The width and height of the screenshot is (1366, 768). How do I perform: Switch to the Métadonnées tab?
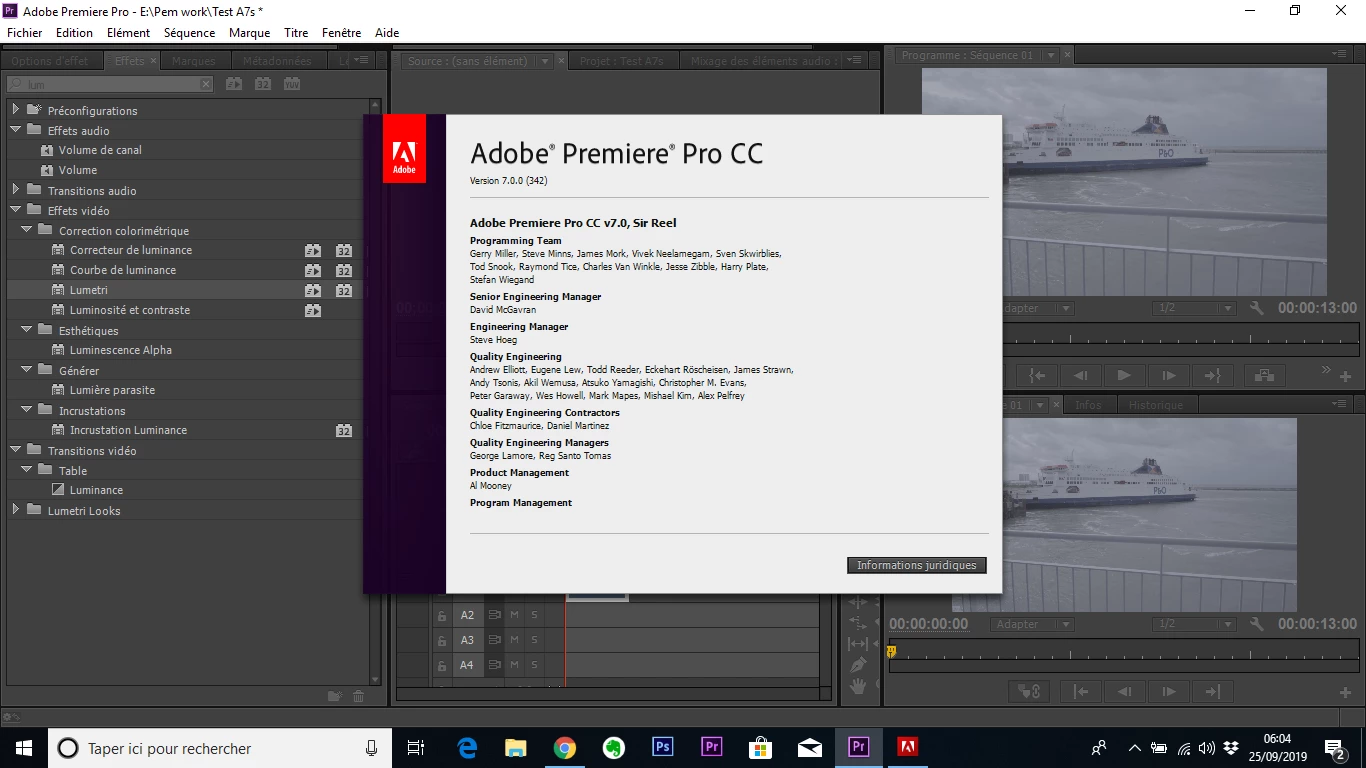[277, 61]
